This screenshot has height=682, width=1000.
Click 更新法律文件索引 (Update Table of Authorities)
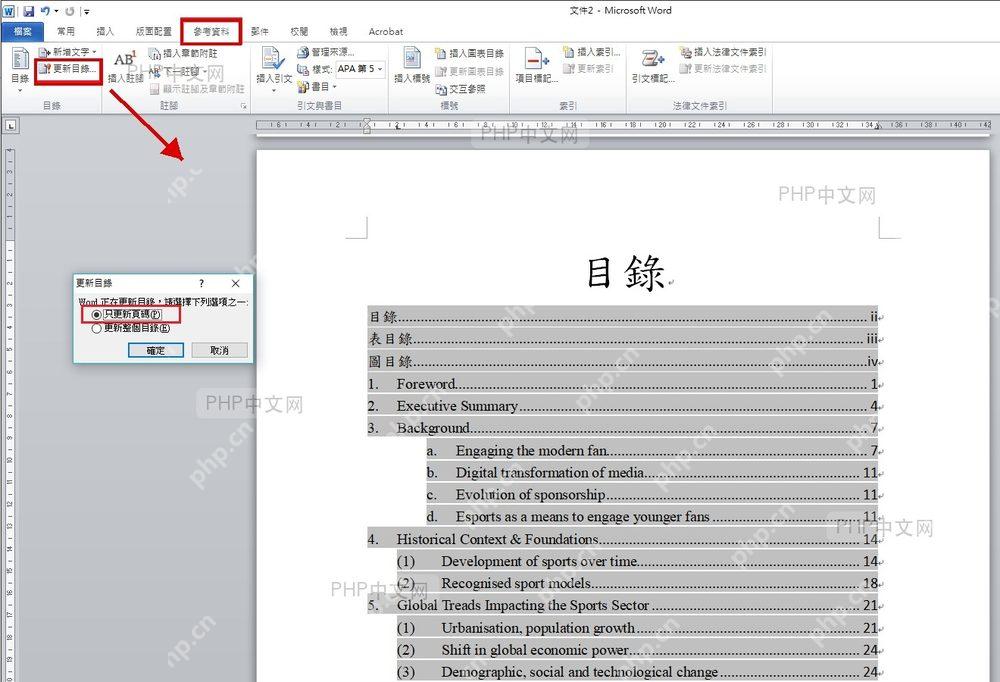pyautogui.click(x=723, y=68)
